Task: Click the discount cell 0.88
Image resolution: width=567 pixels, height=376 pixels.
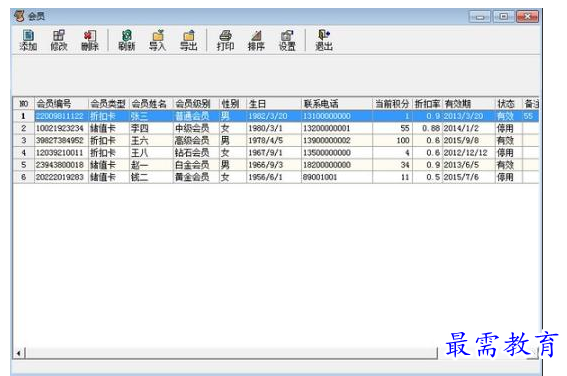Action: coord(427,128)
